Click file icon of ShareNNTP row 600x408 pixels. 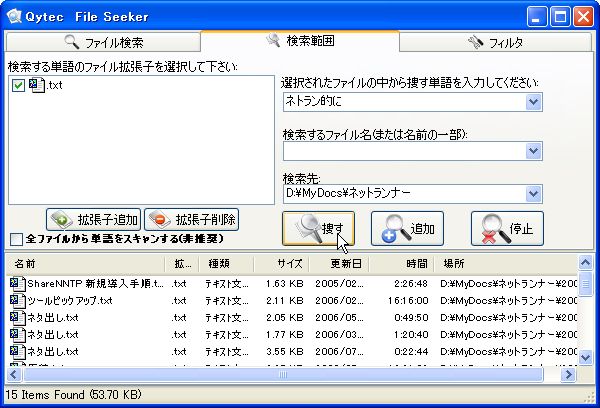(x=17, y=284)
